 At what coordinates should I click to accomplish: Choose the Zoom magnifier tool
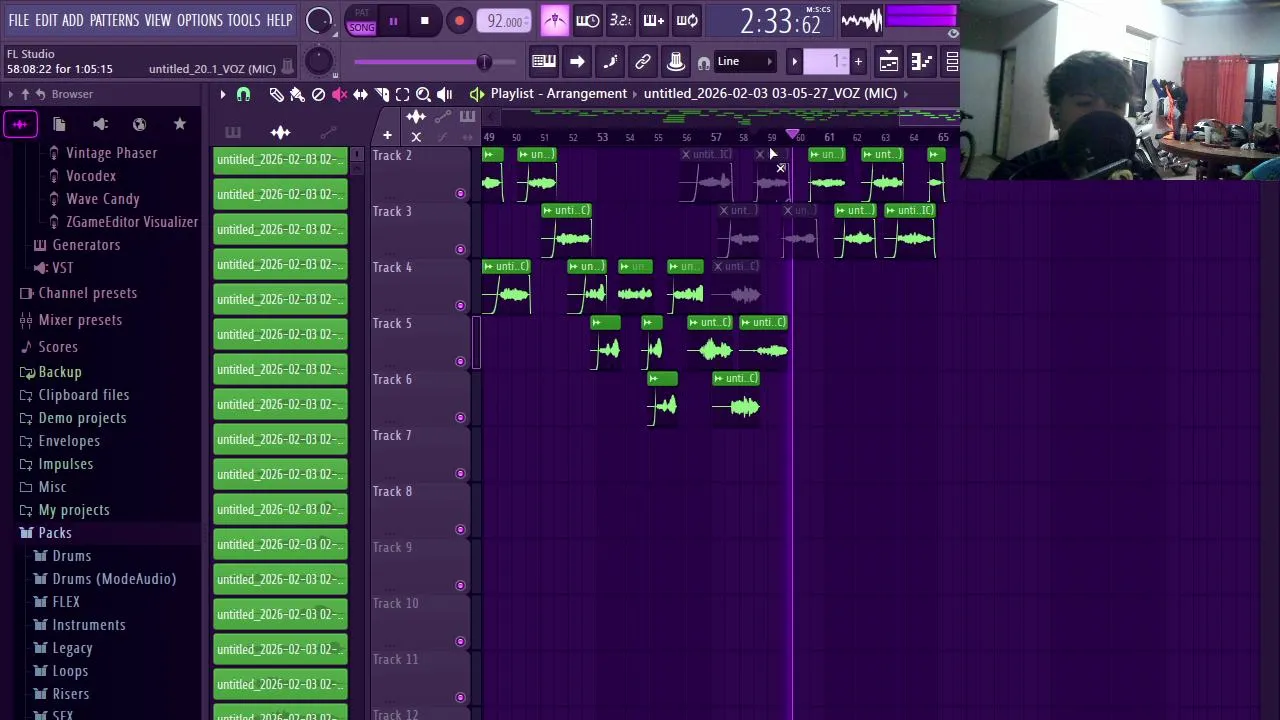click(x=423, y=94)
